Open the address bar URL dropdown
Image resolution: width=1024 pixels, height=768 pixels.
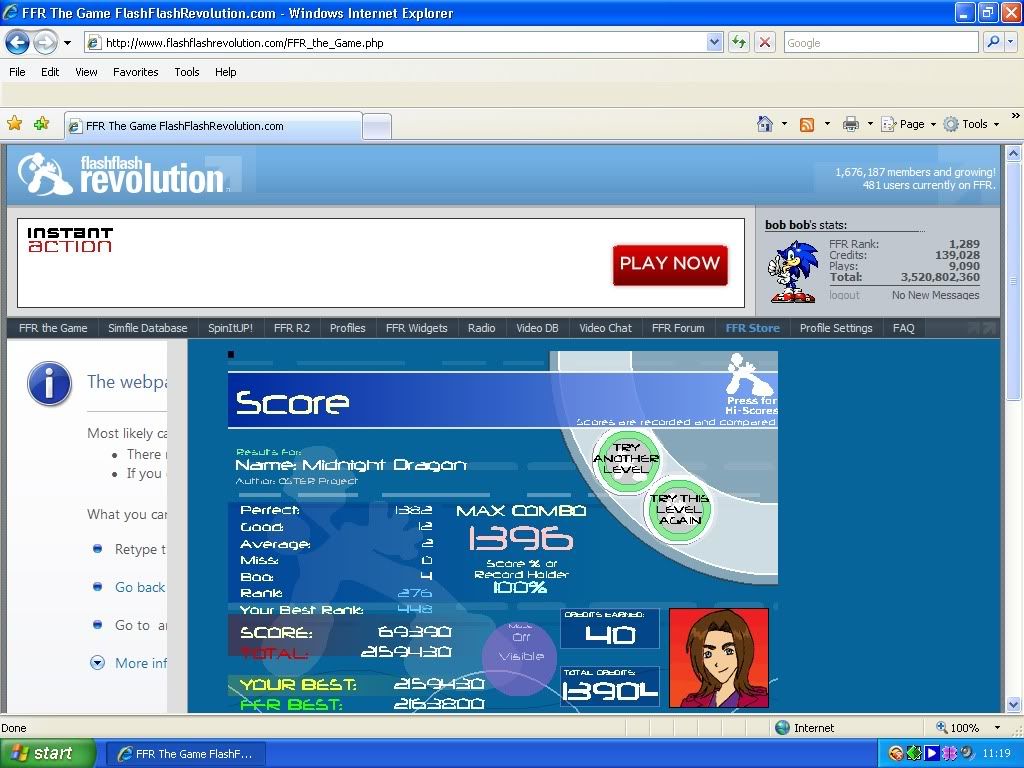point(714,42)
